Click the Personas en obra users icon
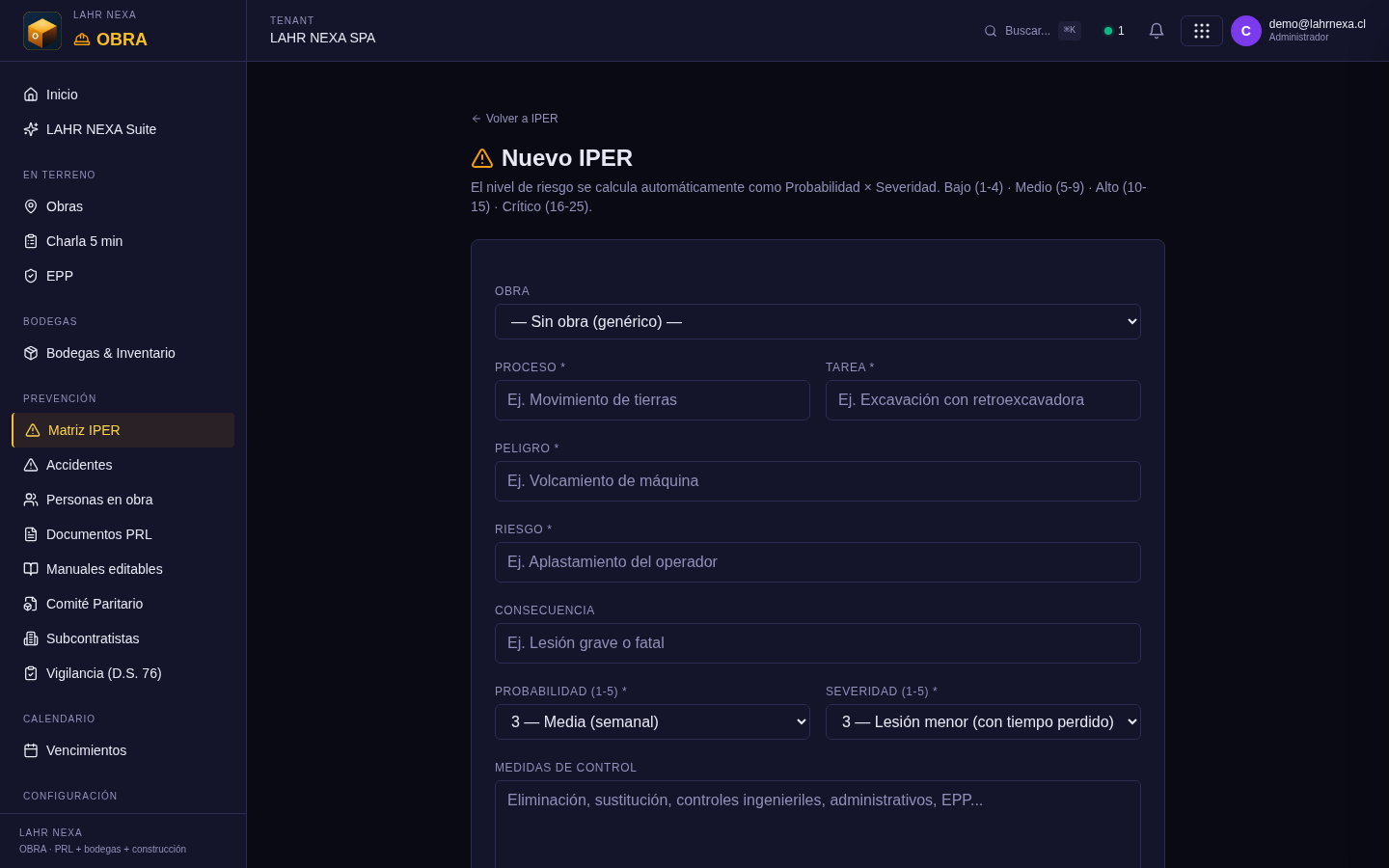The height and width of the screenshot is (868, 1389). coord(31,500)
